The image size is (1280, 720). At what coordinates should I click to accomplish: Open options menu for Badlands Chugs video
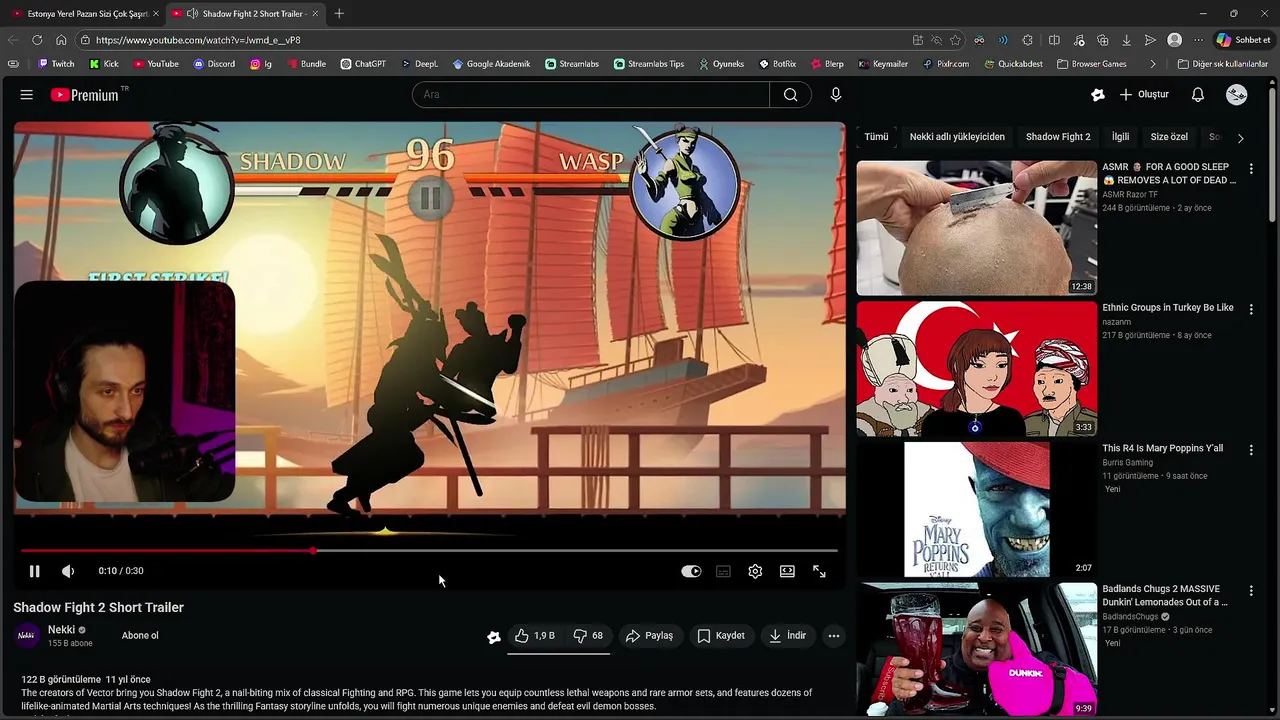point(1251,591)
